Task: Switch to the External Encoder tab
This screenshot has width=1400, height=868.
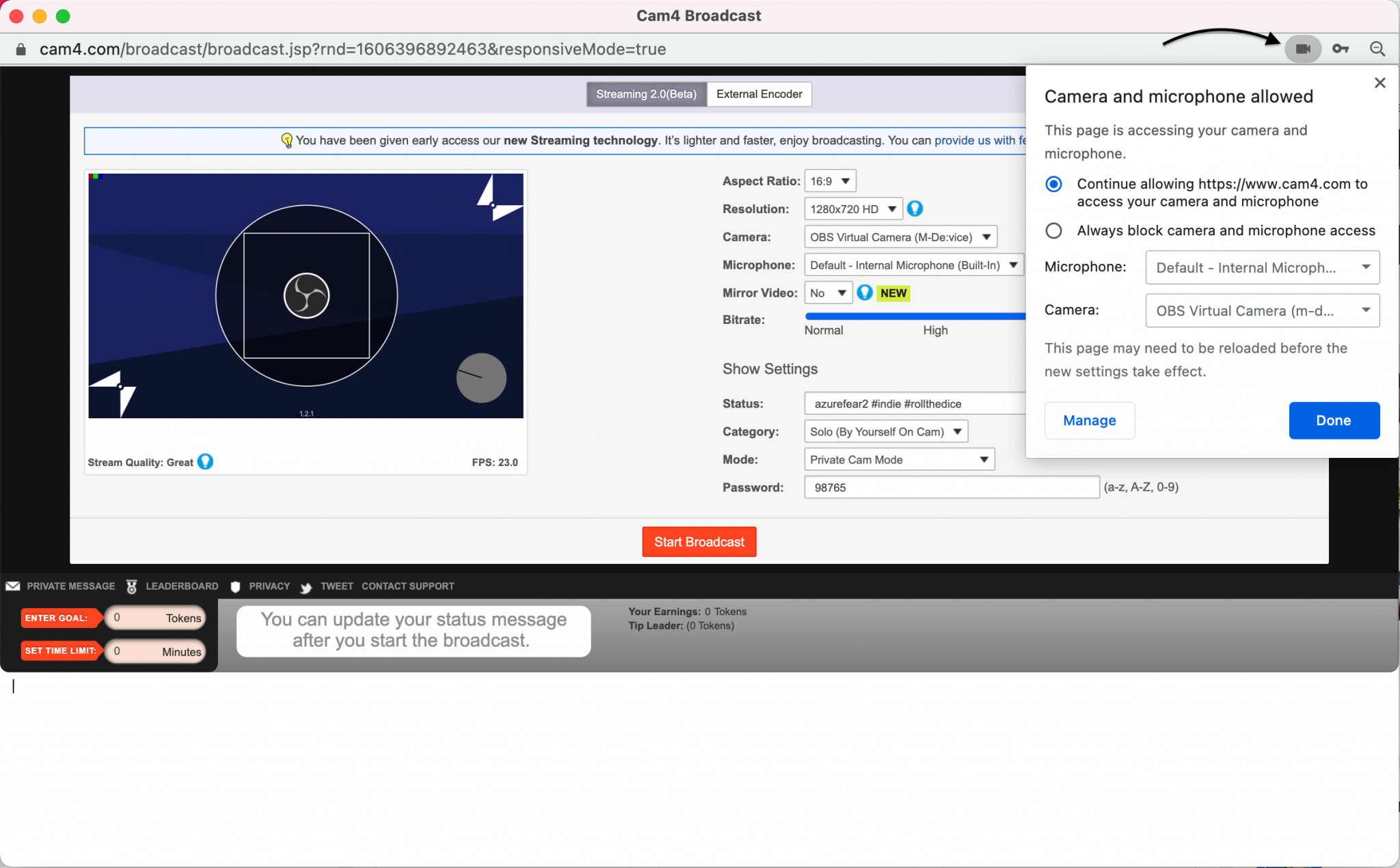Action: tap(759, 94)
